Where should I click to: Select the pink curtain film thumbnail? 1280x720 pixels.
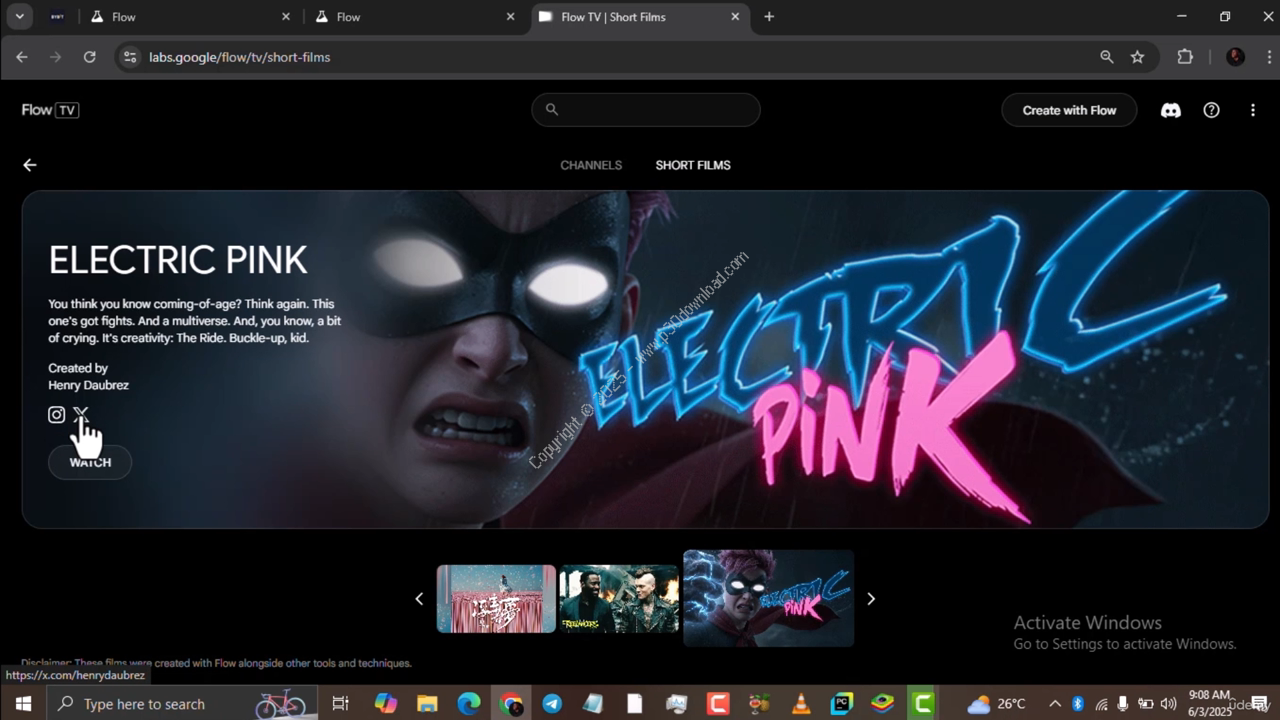496,598
